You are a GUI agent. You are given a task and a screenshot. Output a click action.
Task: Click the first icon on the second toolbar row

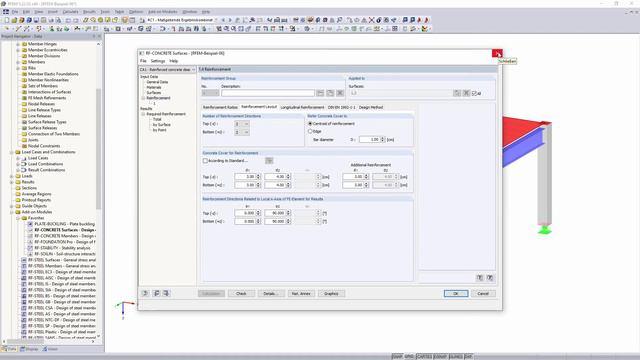(x=7, y=29)
